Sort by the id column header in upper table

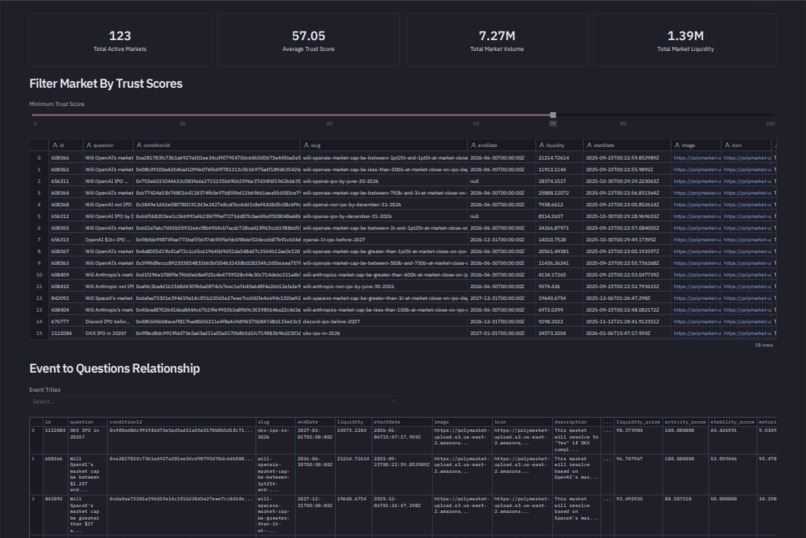65,145
